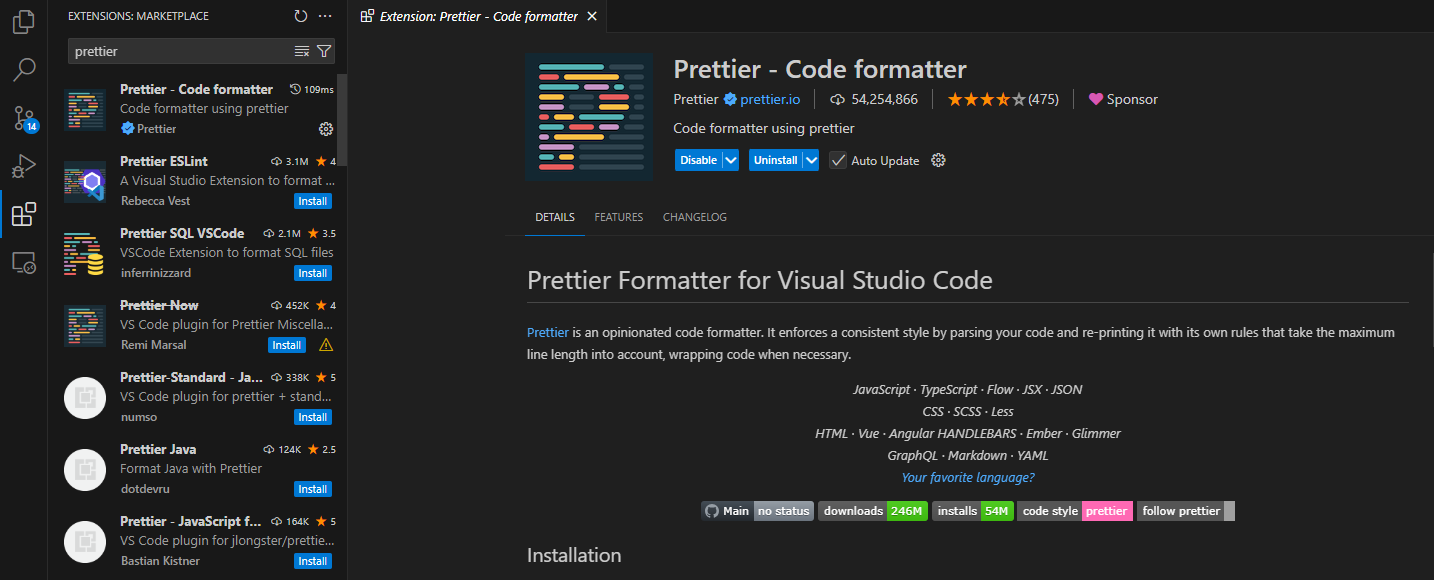
Task: Install Prettier - JavaScript formatter by Bastian Kistner
Action: (x=313, y=561)
